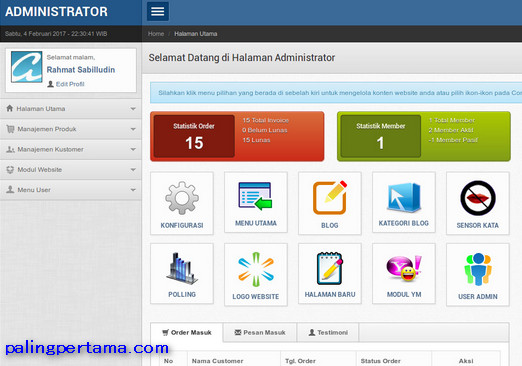Open the Konfigurasi gear icon

coord(182,198)
